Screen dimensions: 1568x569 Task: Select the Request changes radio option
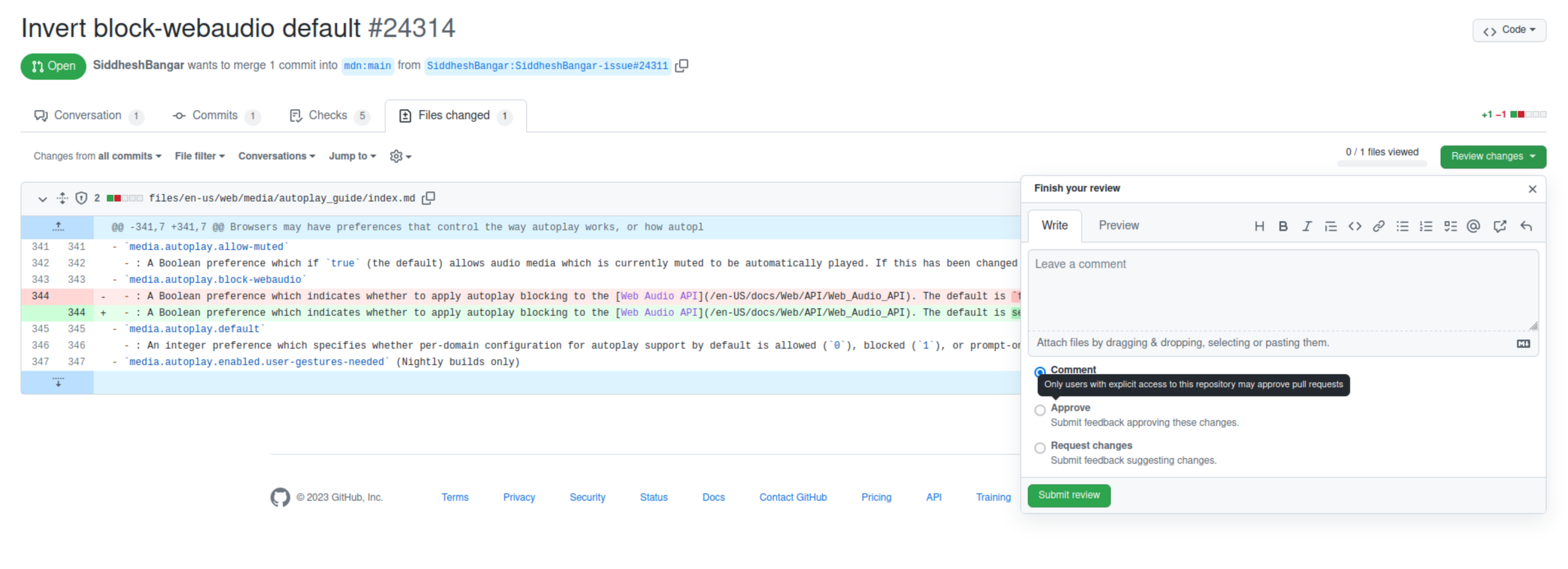coord(1040,447)
